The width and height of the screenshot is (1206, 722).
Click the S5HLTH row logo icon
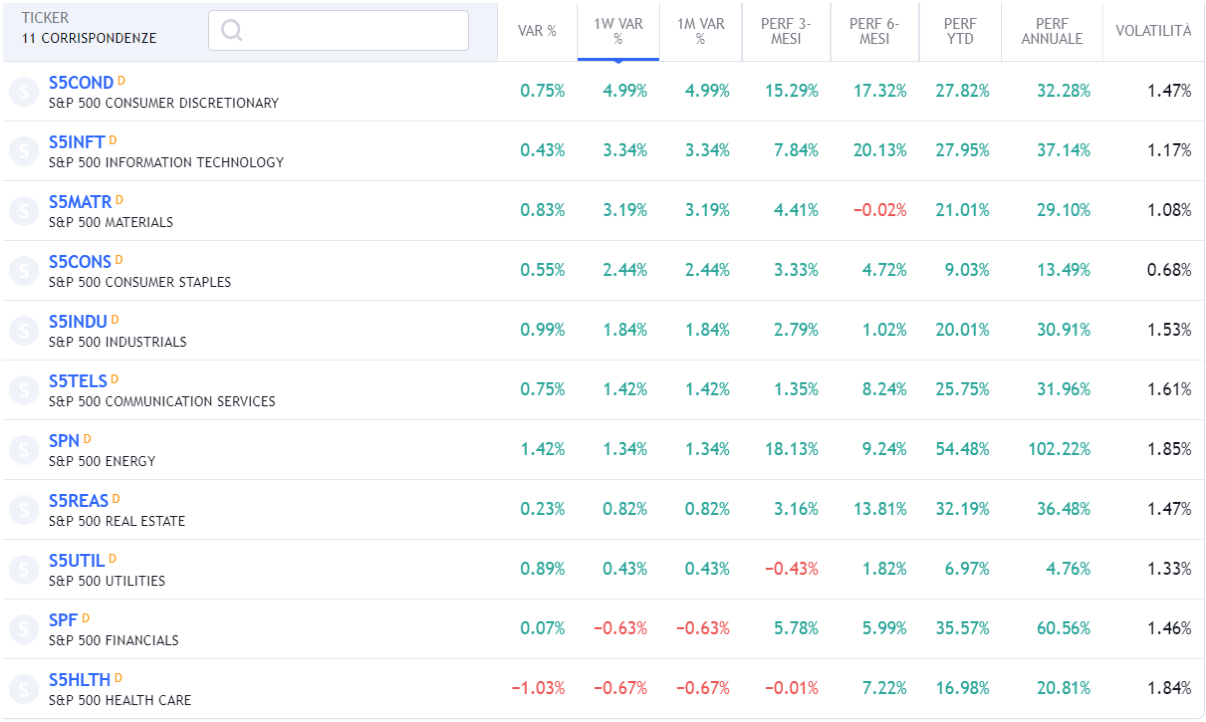click(23, 689)
